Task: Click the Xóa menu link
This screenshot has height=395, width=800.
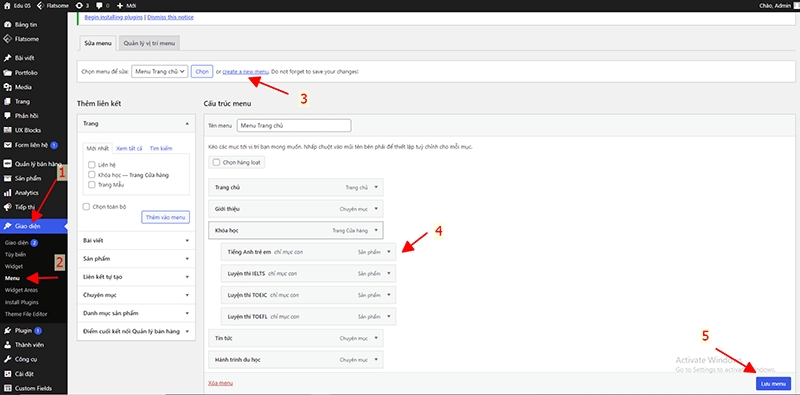Action: click(x=221, y=383)
